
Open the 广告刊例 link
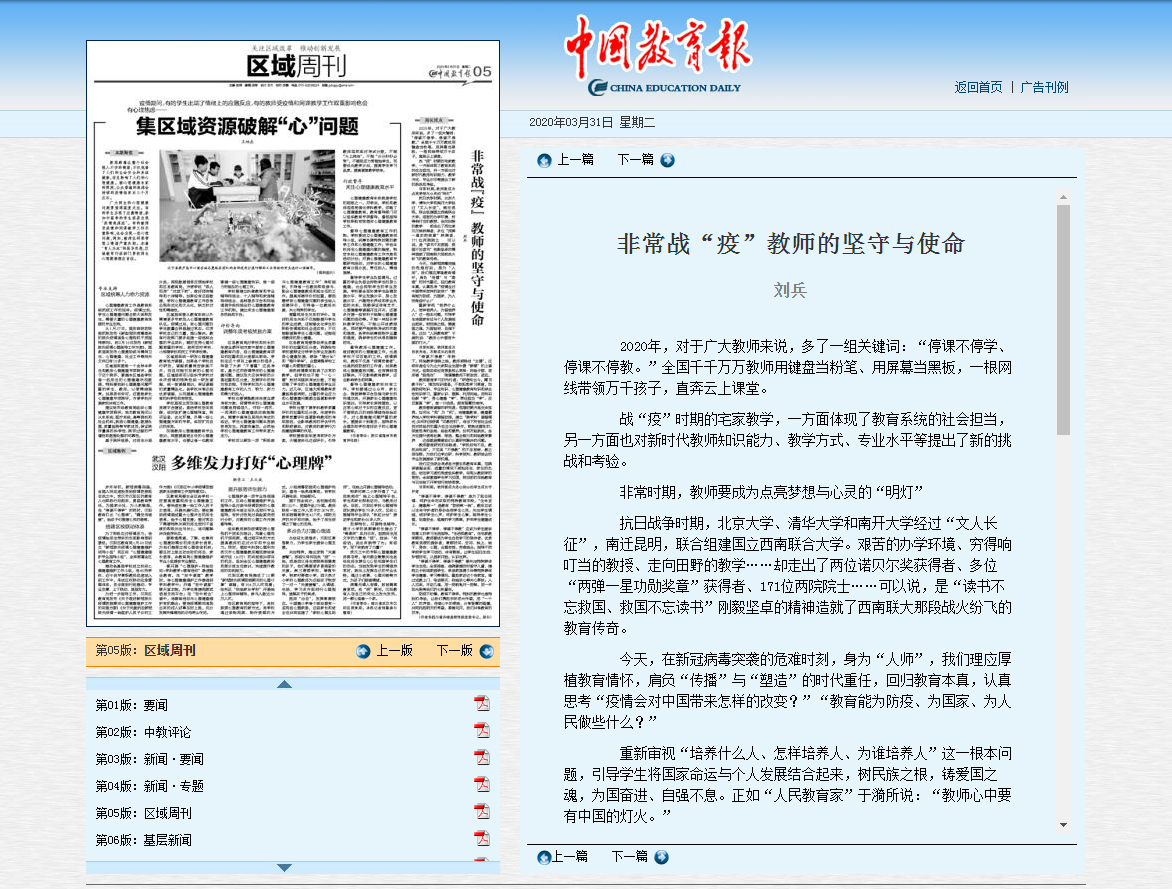(x=1044, y=87)
